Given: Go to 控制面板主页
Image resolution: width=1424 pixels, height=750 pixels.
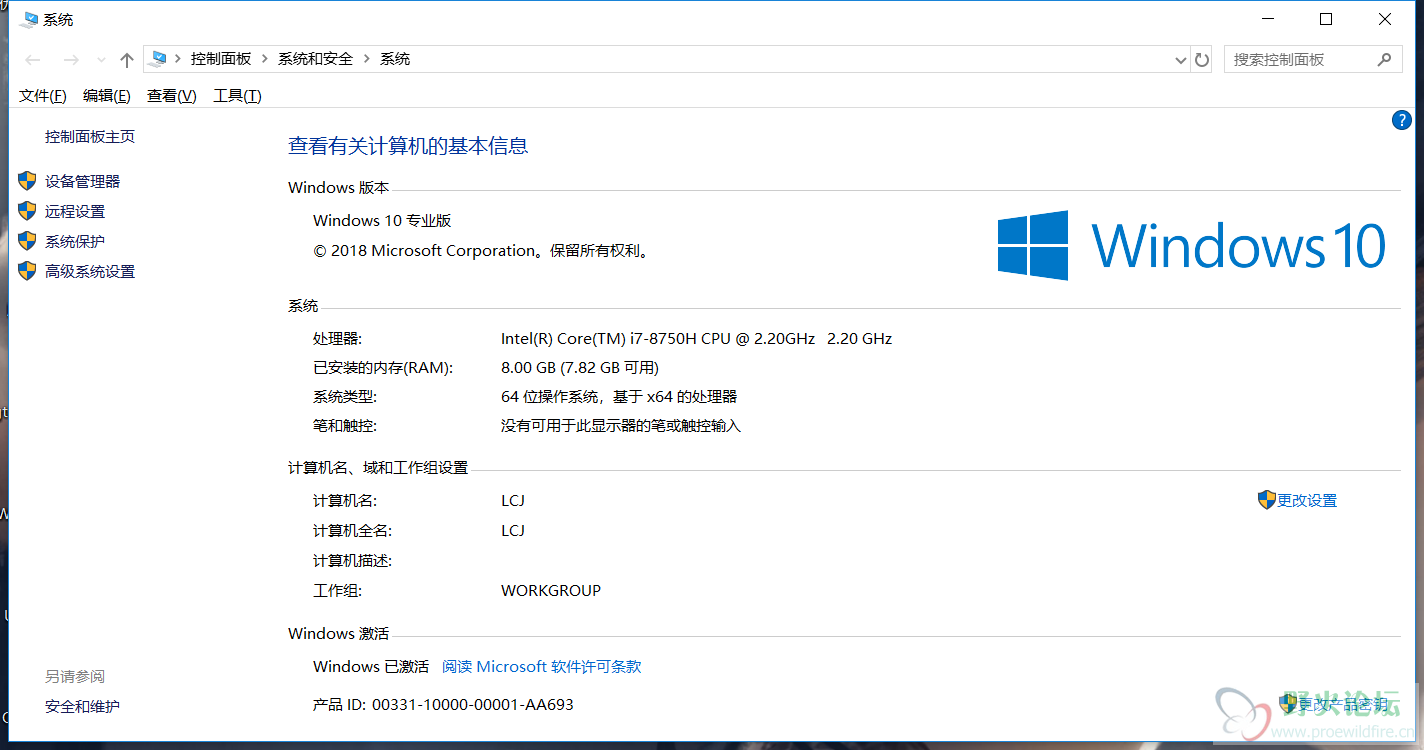Looking at the screenshot, I should click(x=90, y=137).
